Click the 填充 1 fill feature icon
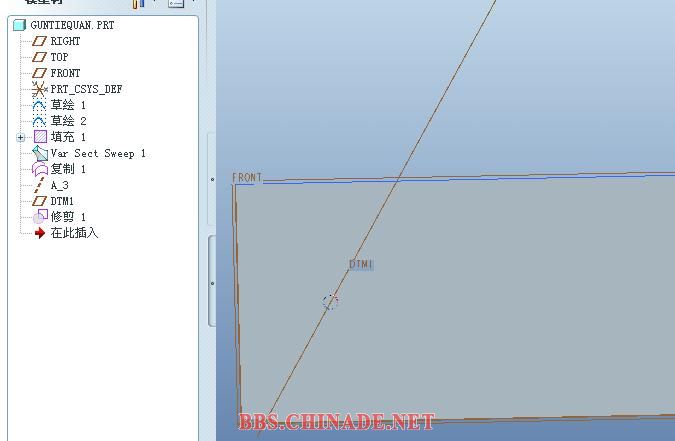 (x=40, y=137)
